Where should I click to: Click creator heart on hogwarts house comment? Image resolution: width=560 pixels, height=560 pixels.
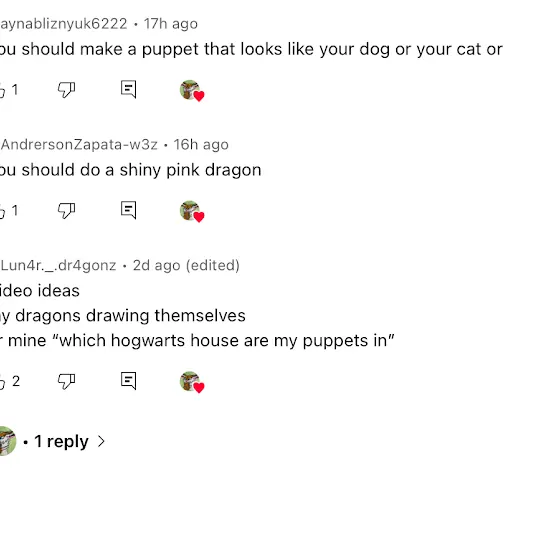pos(192,382)
